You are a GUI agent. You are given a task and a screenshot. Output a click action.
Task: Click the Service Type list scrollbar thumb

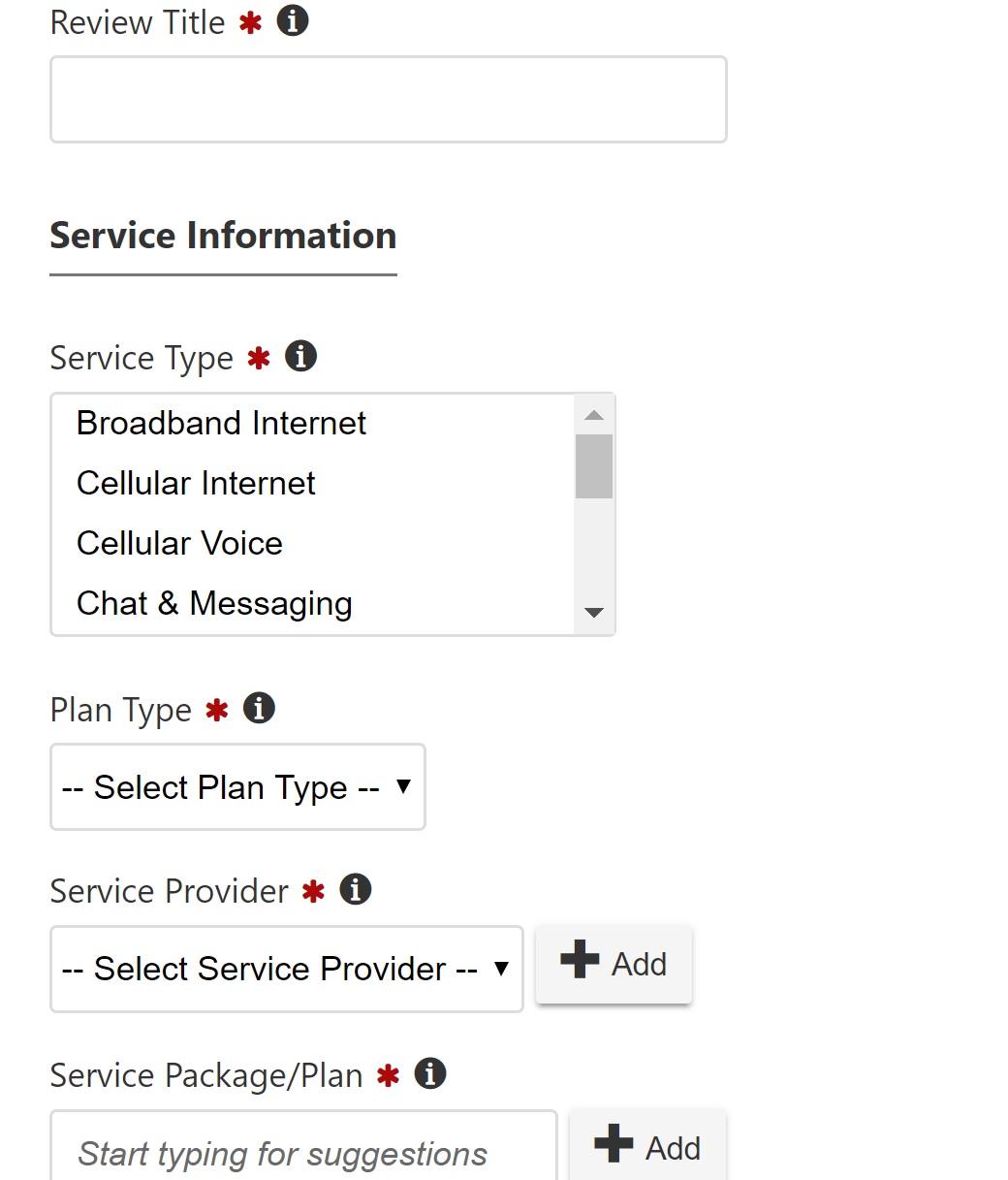click(593, 466)
